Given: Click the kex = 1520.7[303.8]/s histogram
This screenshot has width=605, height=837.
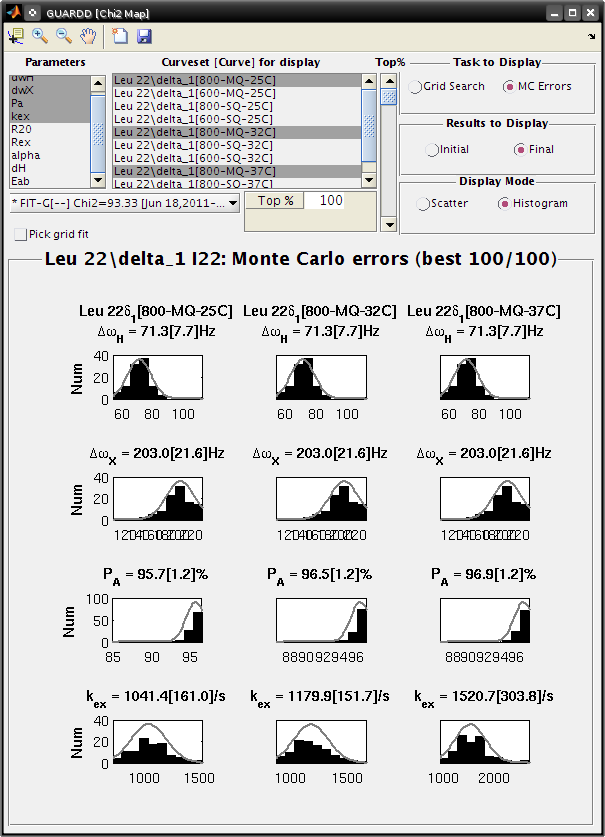Looking at the screenshot, I should click(485, 742).
